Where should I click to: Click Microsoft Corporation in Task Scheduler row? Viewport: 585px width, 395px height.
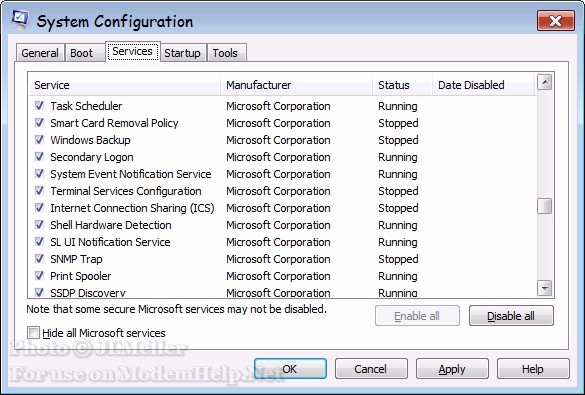coord(278,106)
